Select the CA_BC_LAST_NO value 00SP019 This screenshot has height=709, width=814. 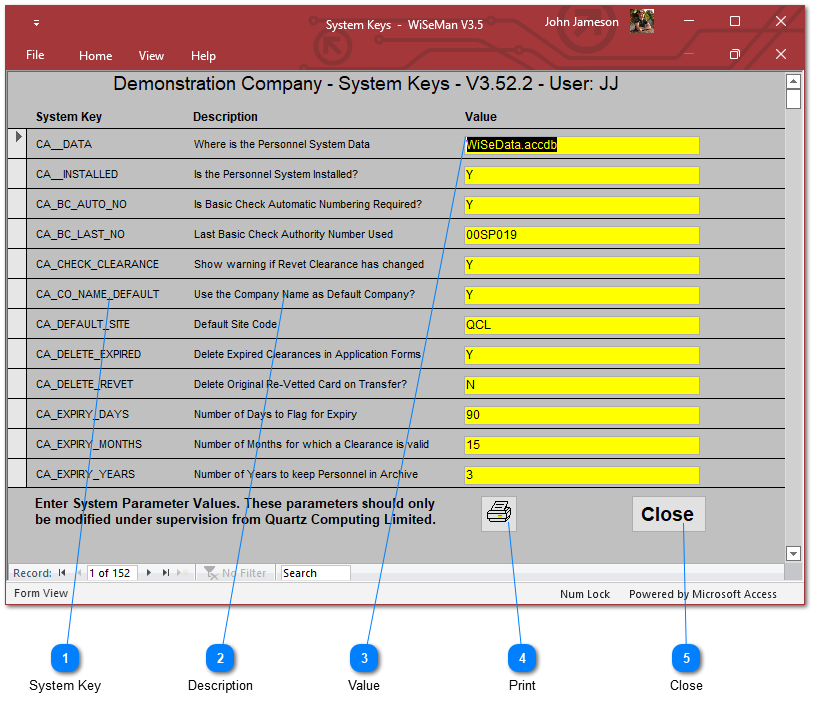(x=581, y=235)
